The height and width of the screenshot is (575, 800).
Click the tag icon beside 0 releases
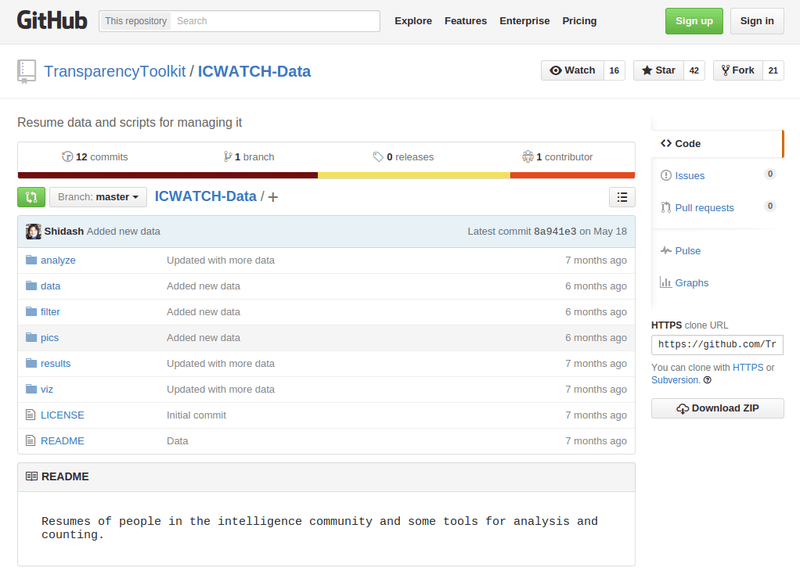[378, 157]
